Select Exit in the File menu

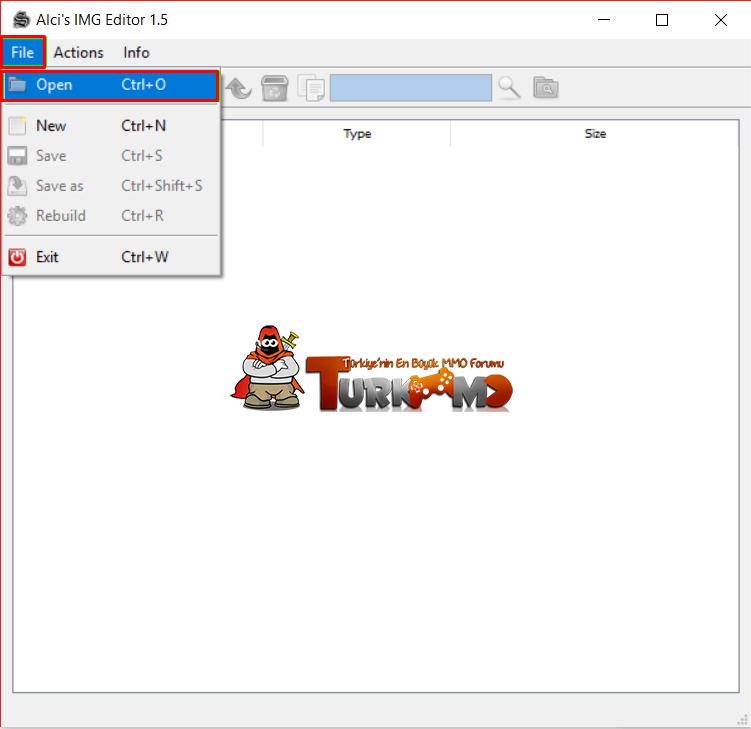(x=111, y=257)
